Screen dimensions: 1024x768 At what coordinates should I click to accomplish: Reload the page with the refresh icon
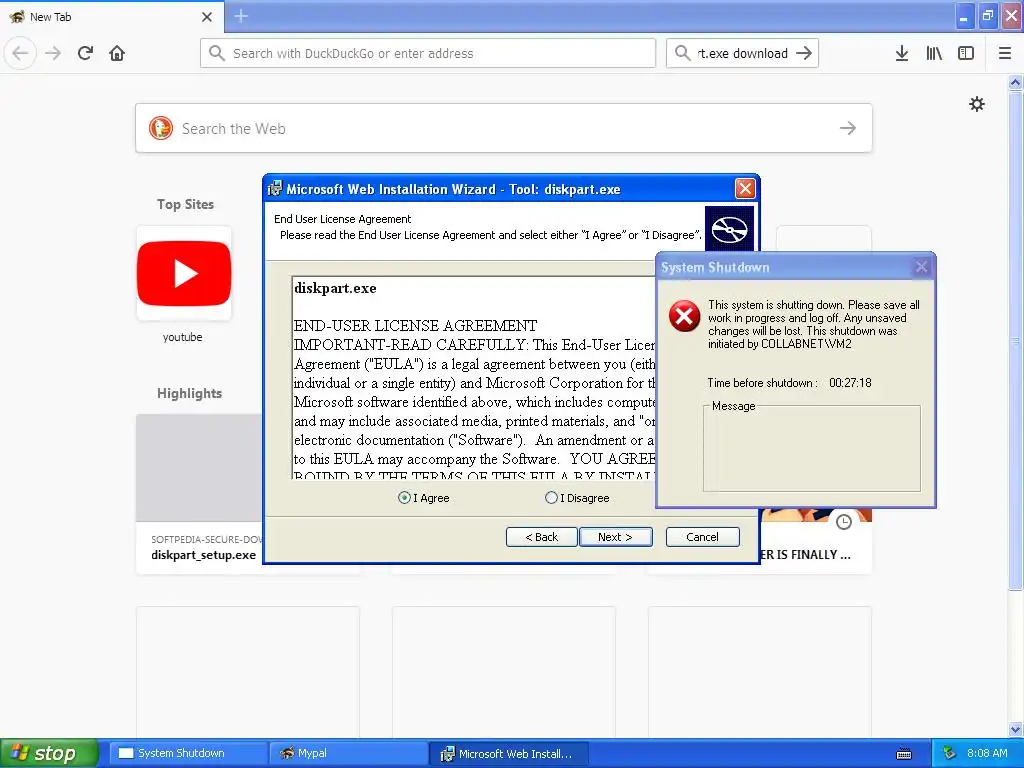[x=86, y=54]
